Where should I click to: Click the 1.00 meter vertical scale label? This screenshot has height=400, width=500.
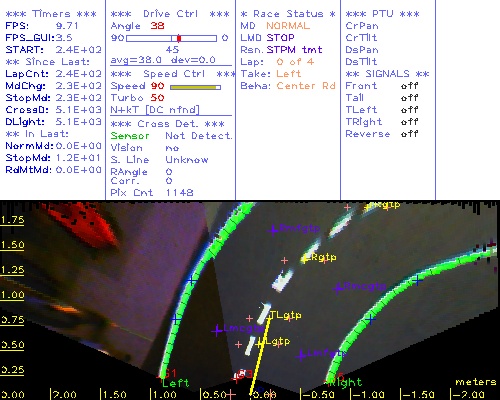tap(12, 295)
